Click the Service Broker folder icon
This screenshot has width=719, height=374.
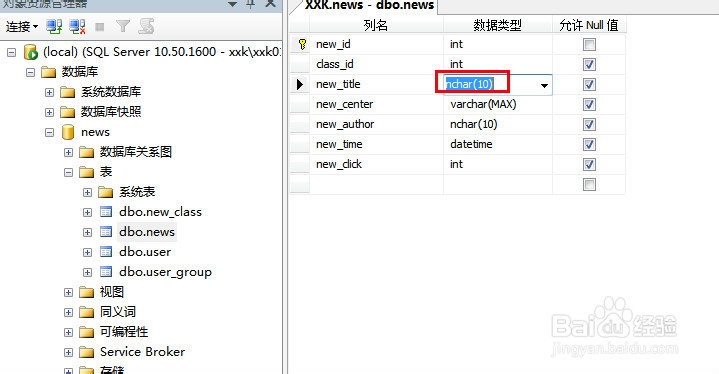click(86, 352)
